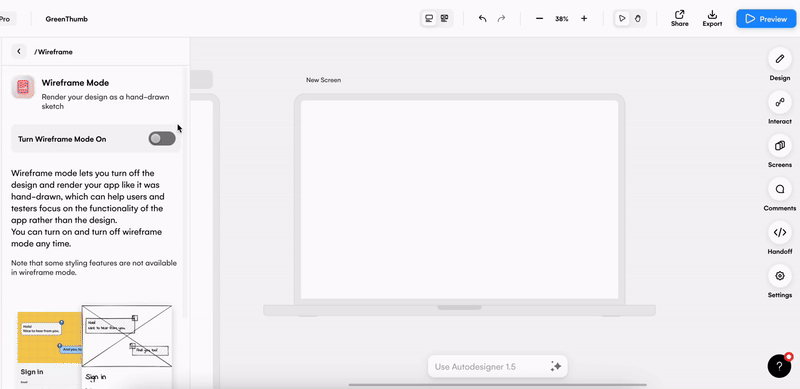Screen dimensions: 800x389
Task: Open the Comments panel icon
Action: click(779, 189)
